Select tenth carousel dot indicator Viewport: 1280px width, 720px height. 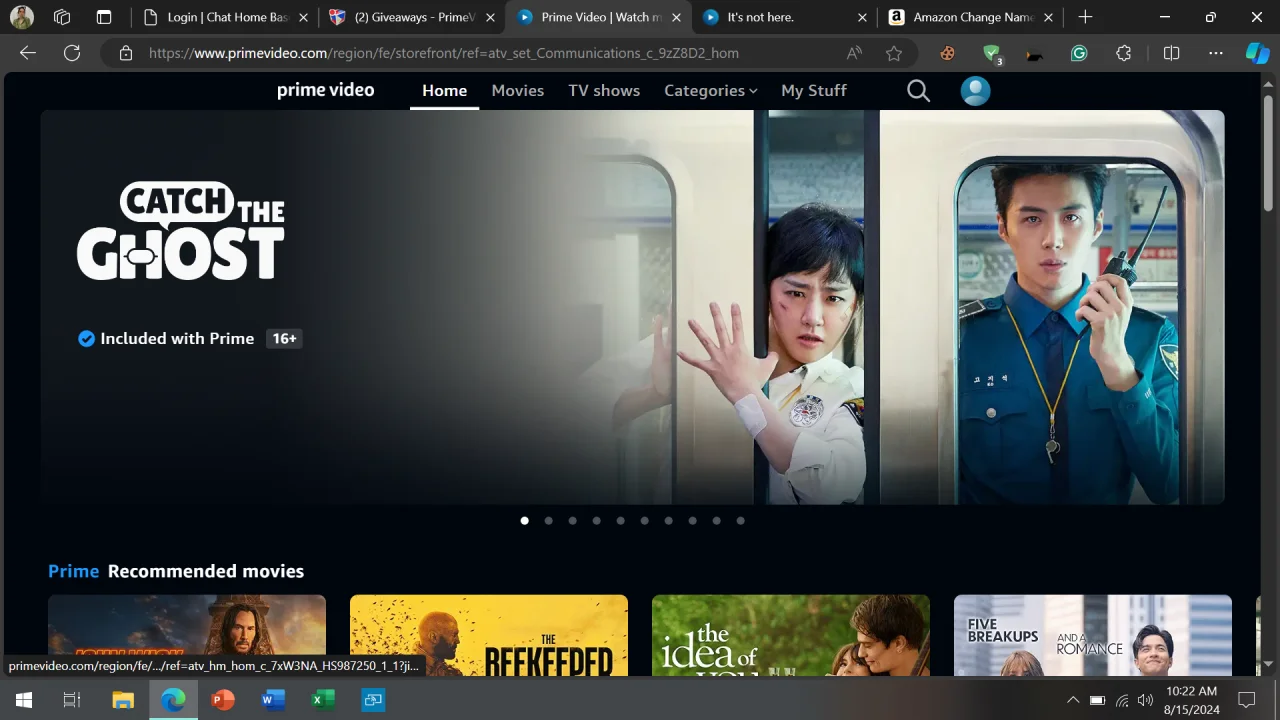(740, 520)
